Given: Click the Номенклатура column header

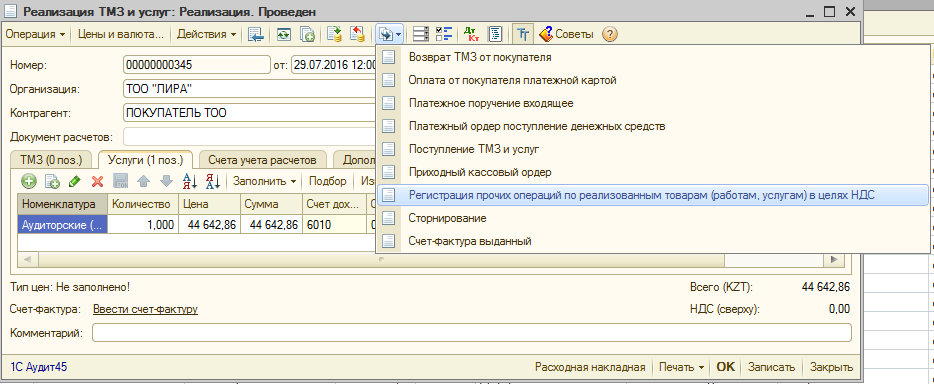Looking at the screenshot, I should (x=63, y=204).
